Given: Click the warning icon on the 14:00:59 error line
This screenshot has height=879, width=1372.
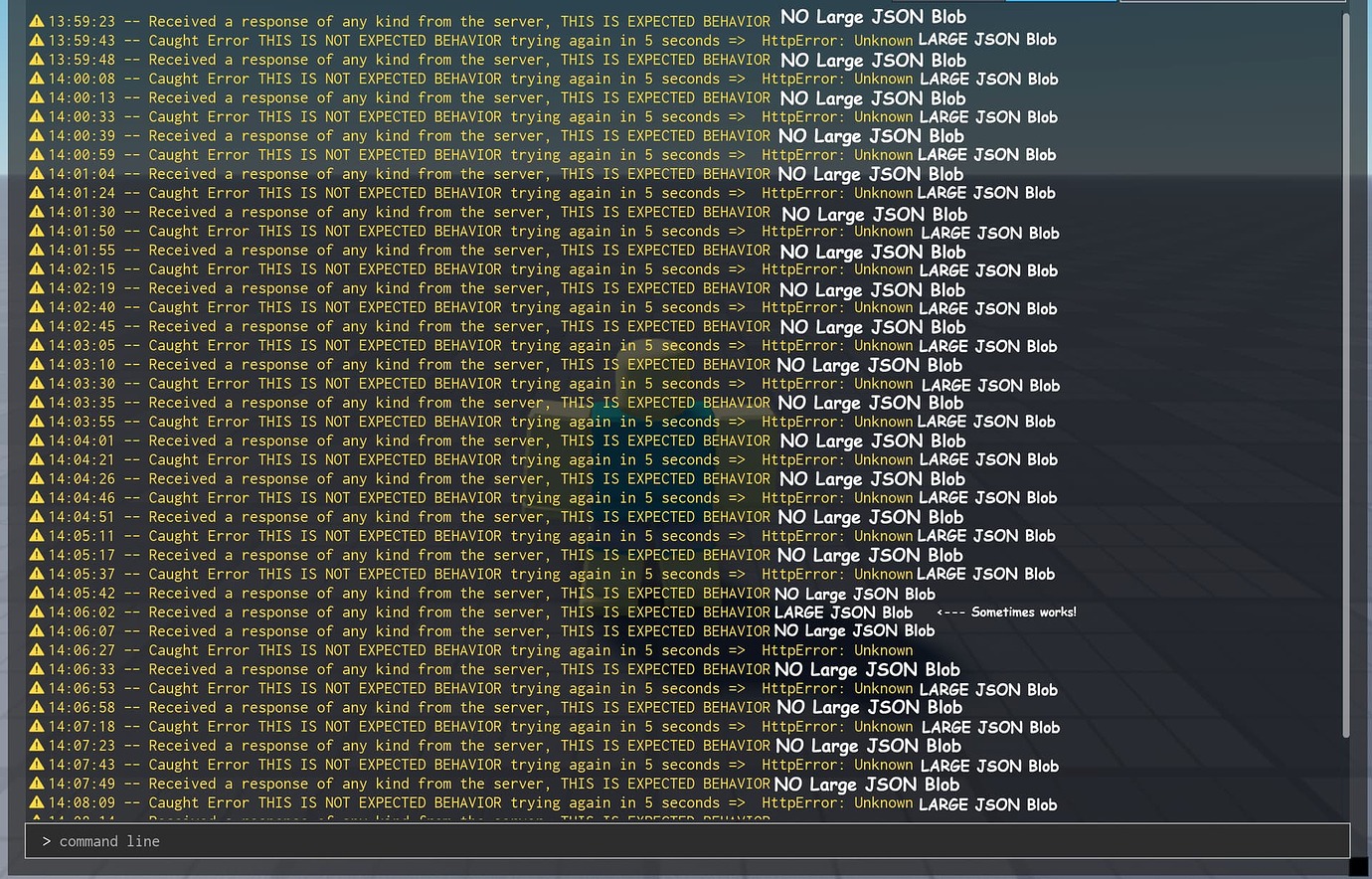Looking at the screenshot, I should click(37, 154).
